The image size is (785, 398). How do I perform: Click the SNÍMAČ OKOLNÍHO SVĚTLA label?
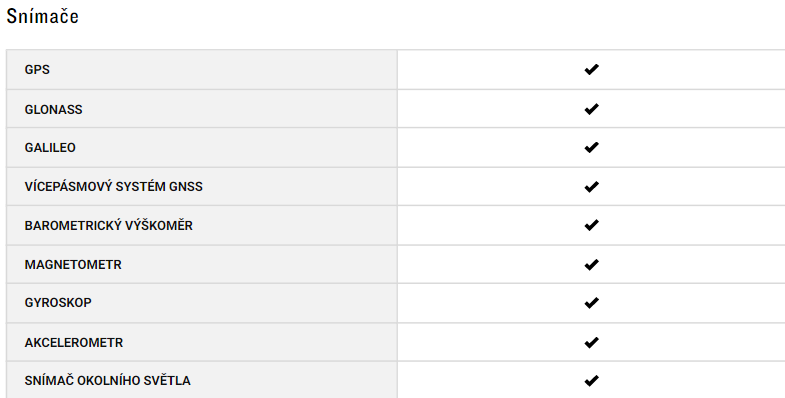[108, 380]
